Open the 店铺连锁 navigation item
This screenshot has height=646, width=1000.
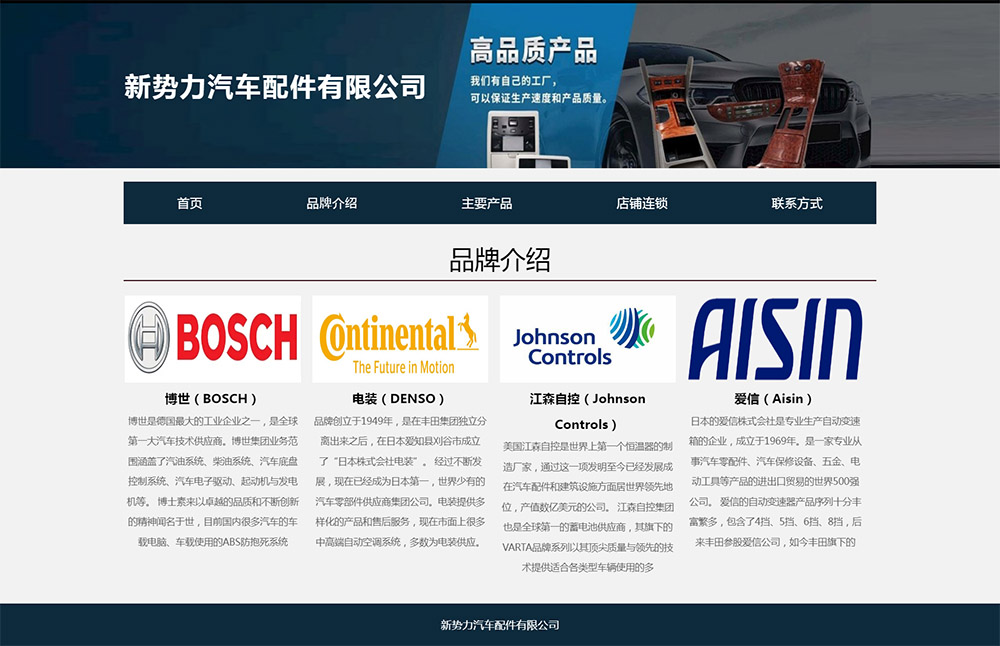click(642, 203)
